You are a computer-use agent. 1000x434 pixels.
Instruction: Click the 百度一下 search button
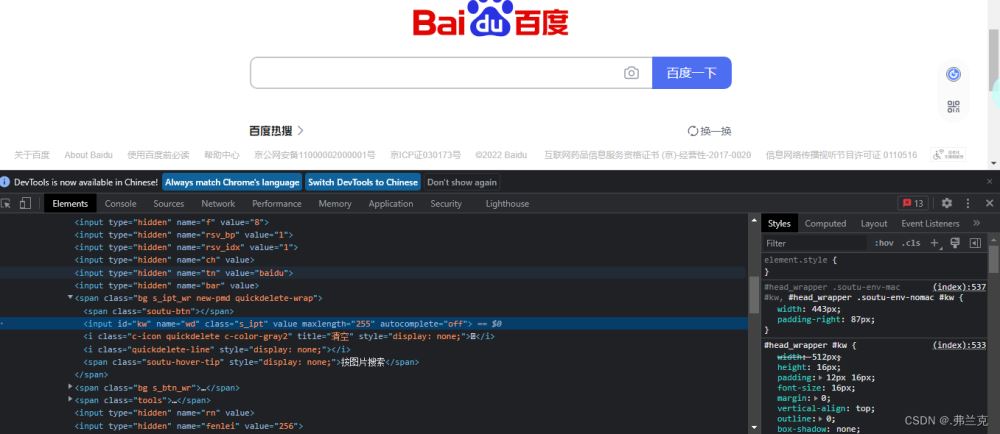coord(691,73)
